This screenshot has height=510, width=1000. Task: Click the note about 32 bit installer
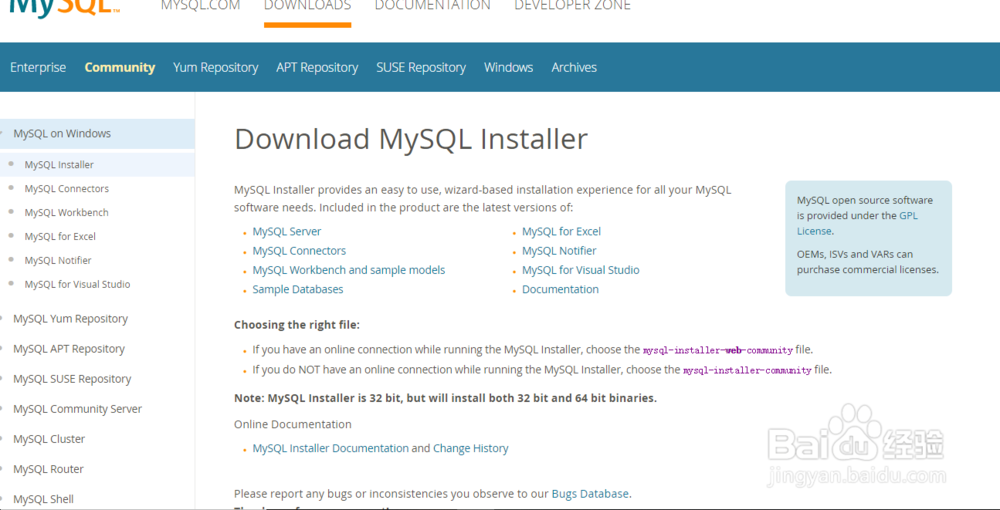[x=445, y=398]
